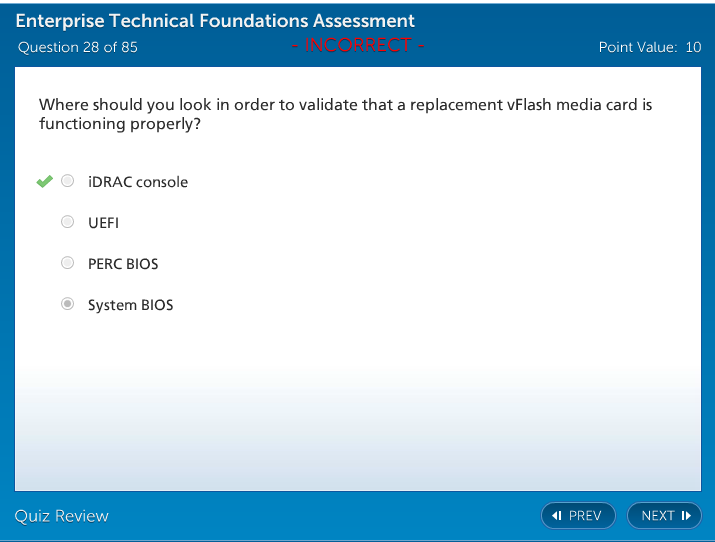Click the Enterprise Technical Foundations Assessment title
Image resolution: width=715 pixels, height=542 pixels.
215,21
